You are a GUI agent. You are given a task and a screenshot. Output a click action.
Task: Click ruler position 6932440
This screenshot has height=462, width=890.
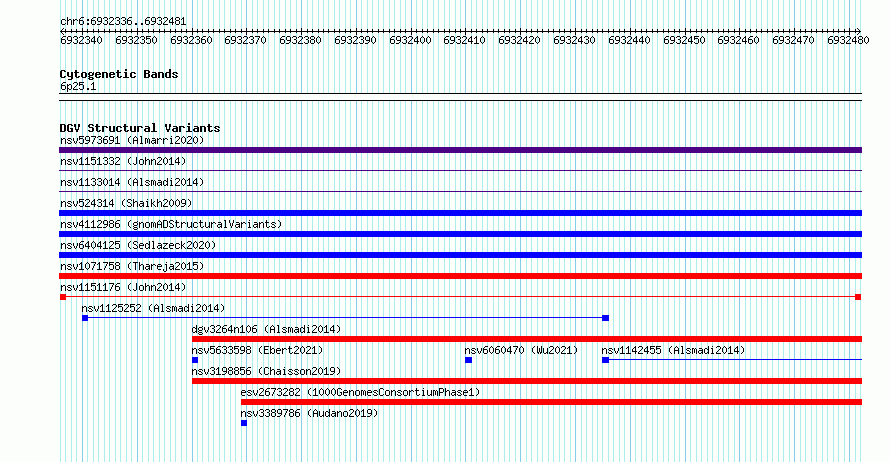[x=629, y=40]
